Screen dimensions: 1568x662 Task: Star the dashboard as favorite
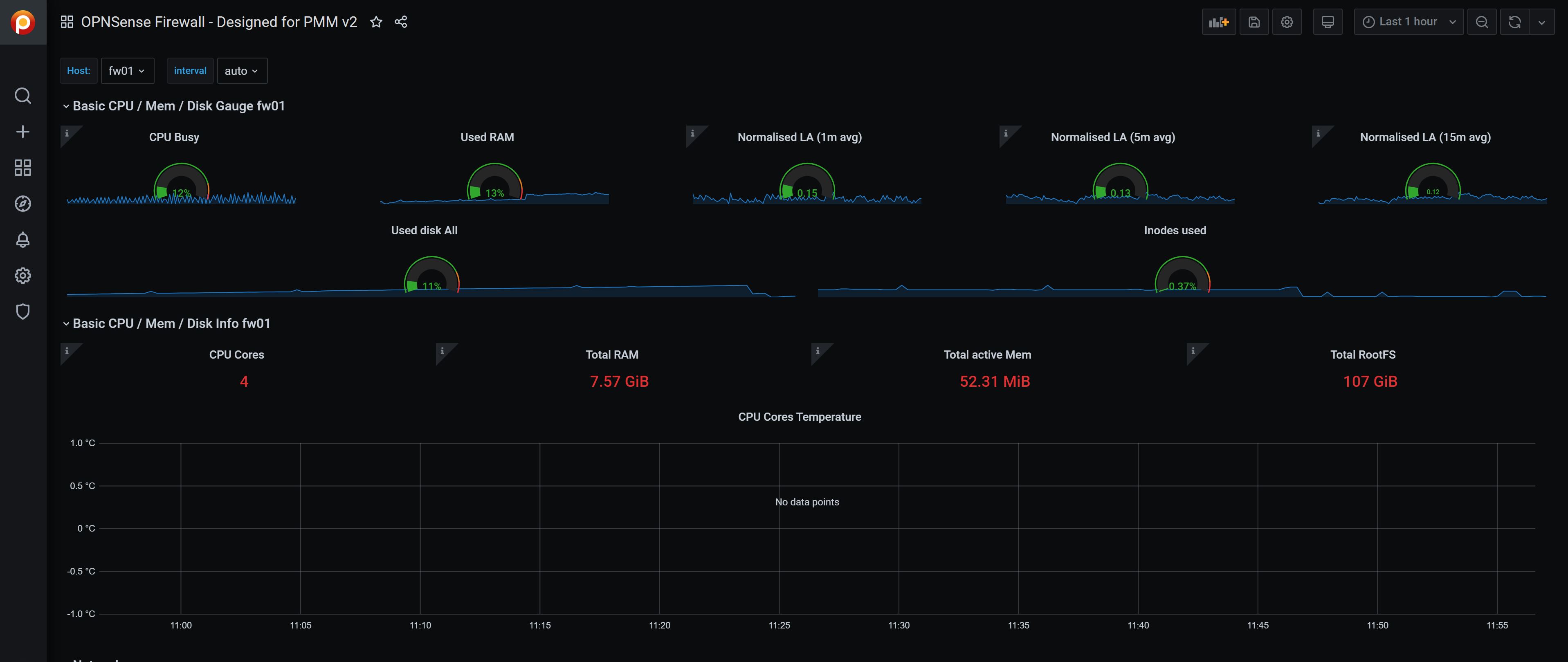[x=376, y=22]
